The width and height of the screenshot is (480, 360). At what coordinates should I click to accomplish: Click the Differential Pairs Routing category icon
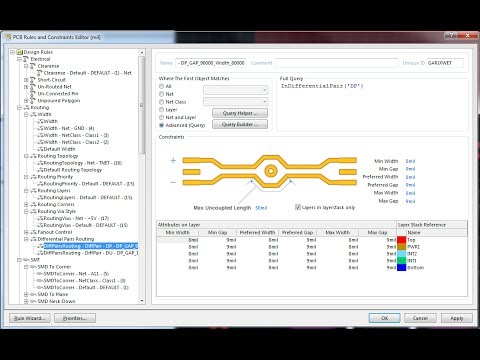[x=33, y=239]
